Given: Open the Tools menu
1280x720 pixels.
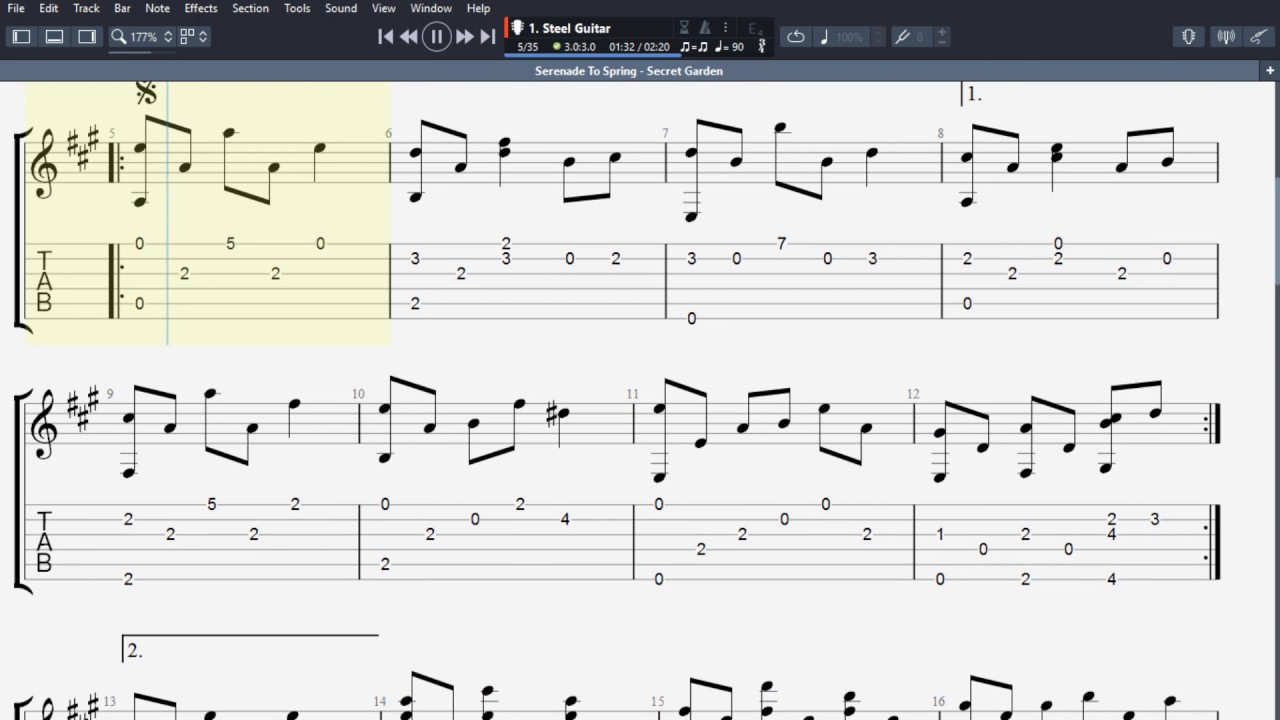Looking at the screenshot, I should pyautogui.click(x=297, y=8).
